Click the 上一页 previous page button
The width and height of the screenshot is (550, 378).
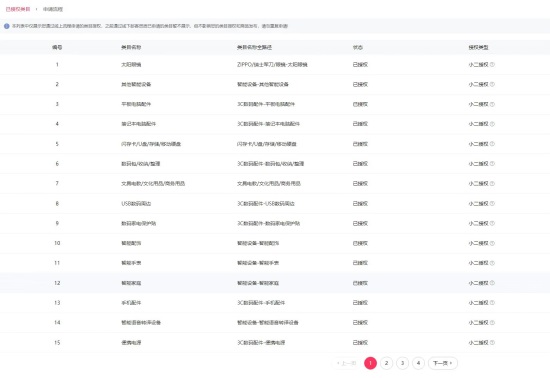coord(346,363)
